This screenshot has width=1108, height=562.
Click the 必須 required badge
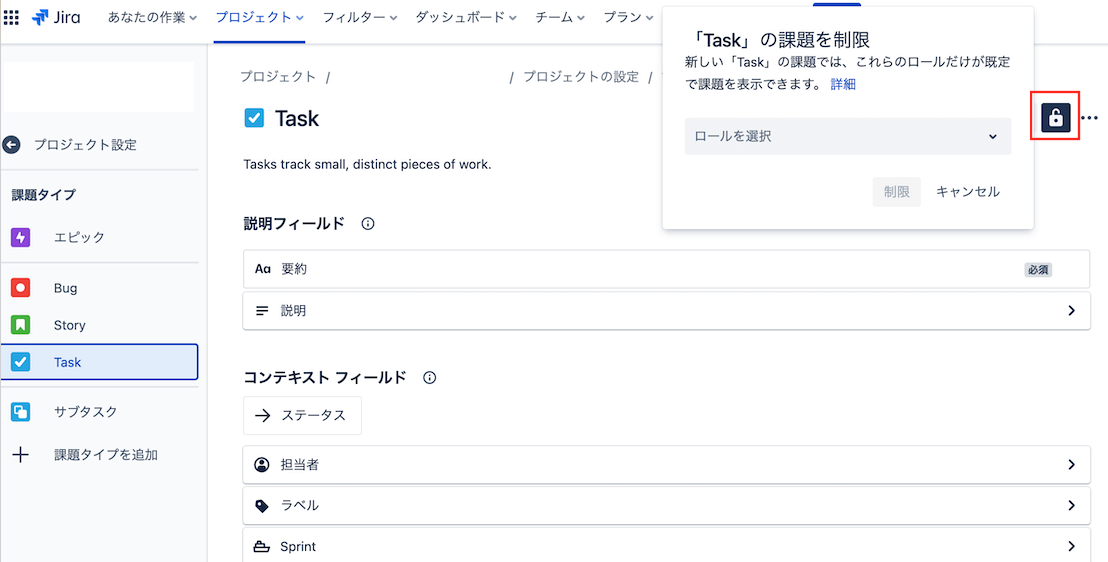(1038, 269)
